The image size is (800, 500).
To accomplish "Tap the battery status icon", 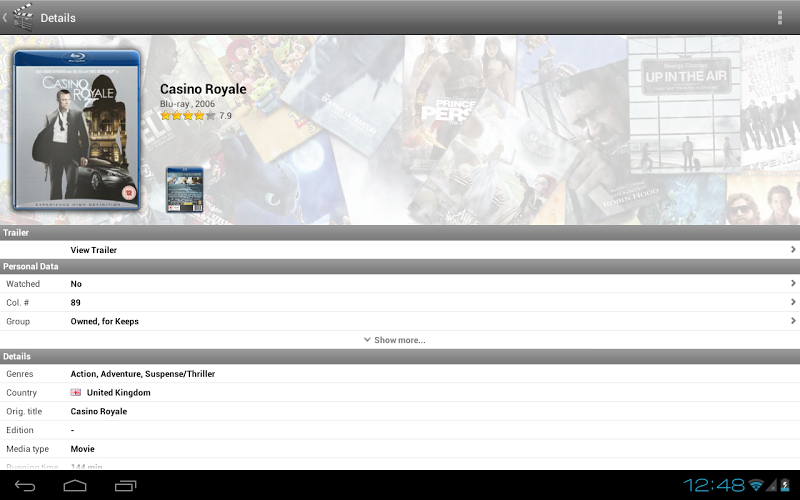I will pyautogui.click(x=785, y=485).
